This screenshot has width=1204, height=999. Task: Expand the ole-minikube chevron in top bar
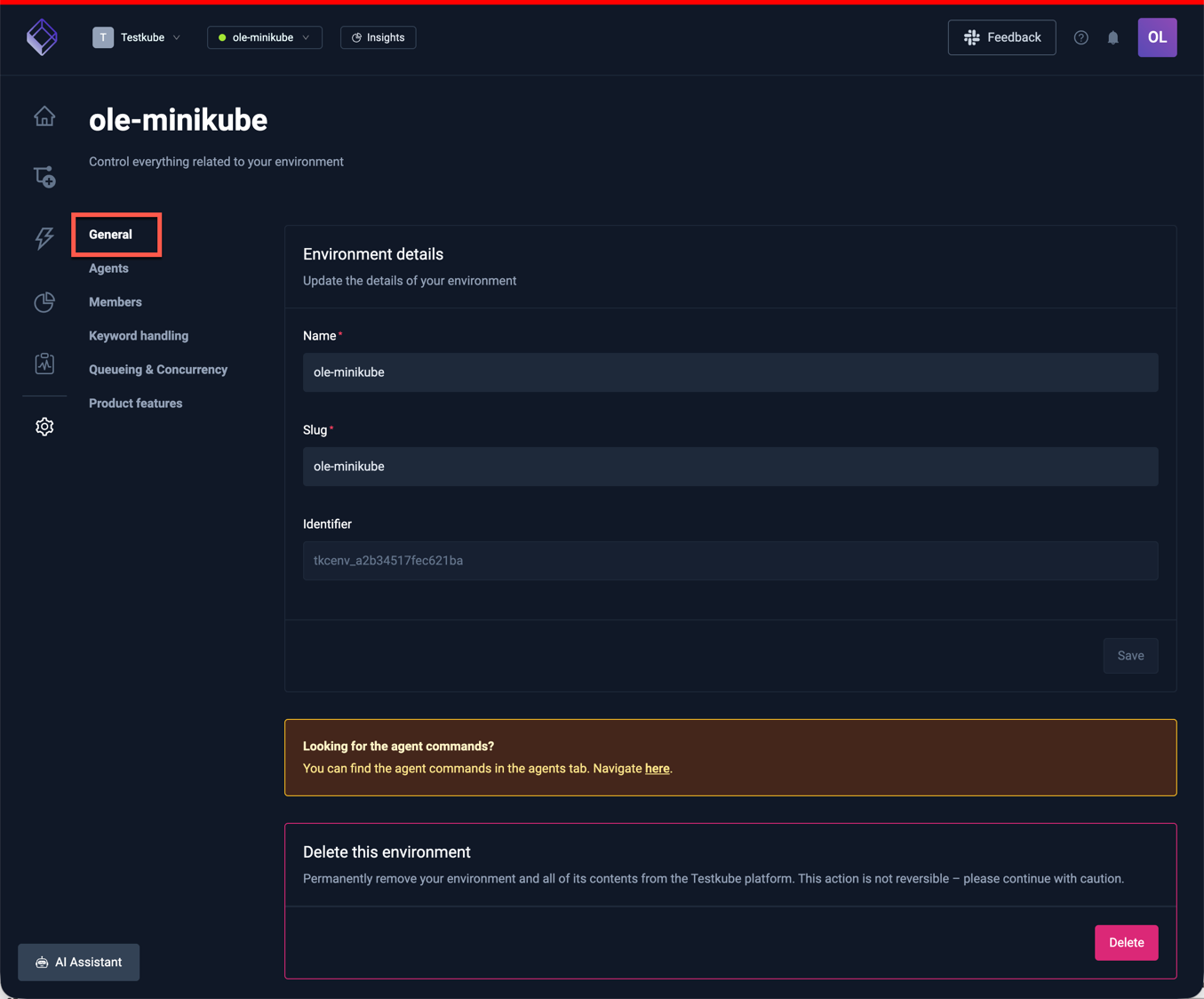(307, 37)
